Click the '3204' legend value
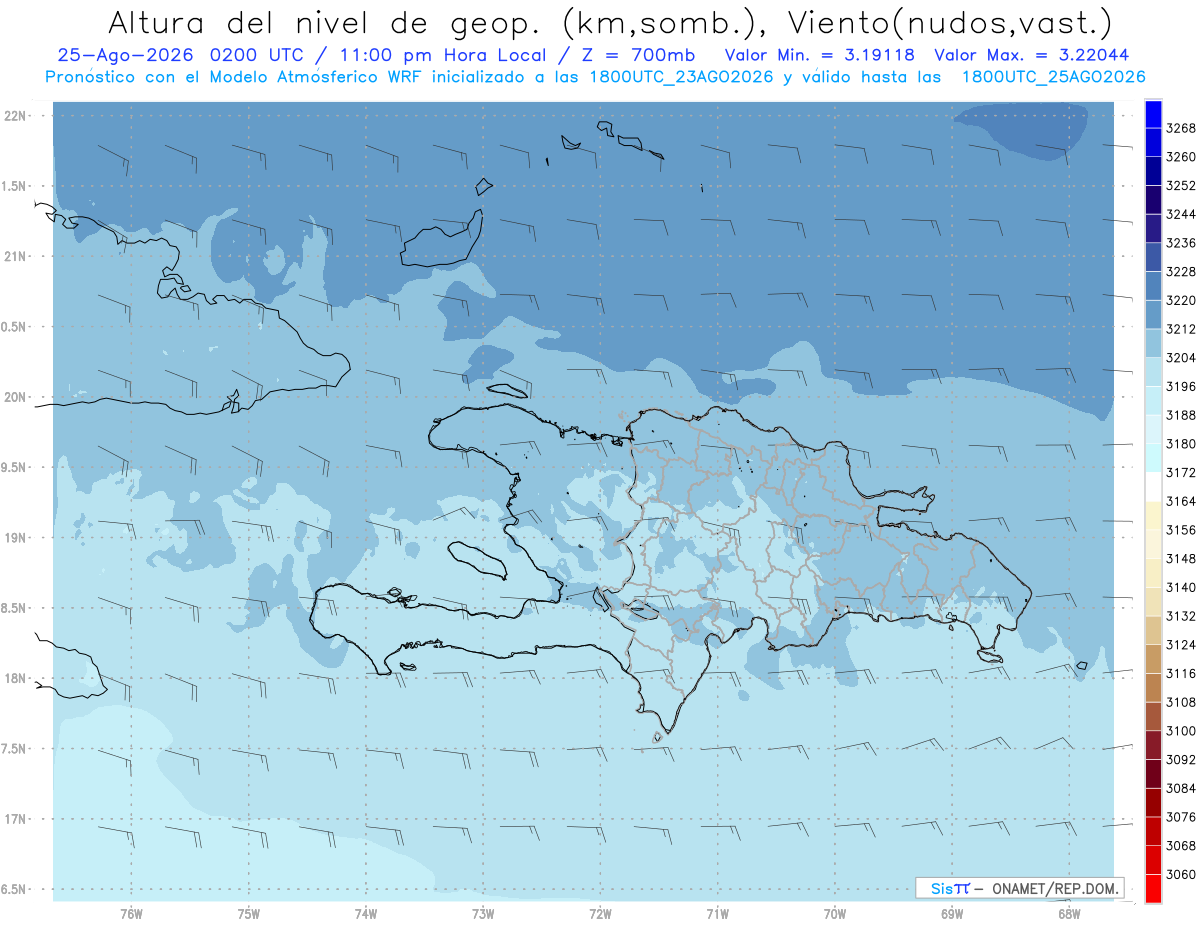 [1180, 358]
